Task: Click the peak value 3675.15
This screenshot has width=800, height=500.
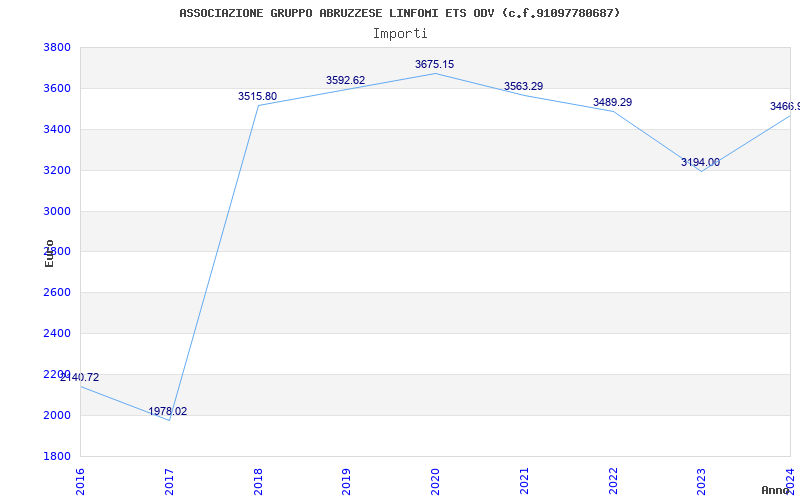Action: tap(434, 64)
